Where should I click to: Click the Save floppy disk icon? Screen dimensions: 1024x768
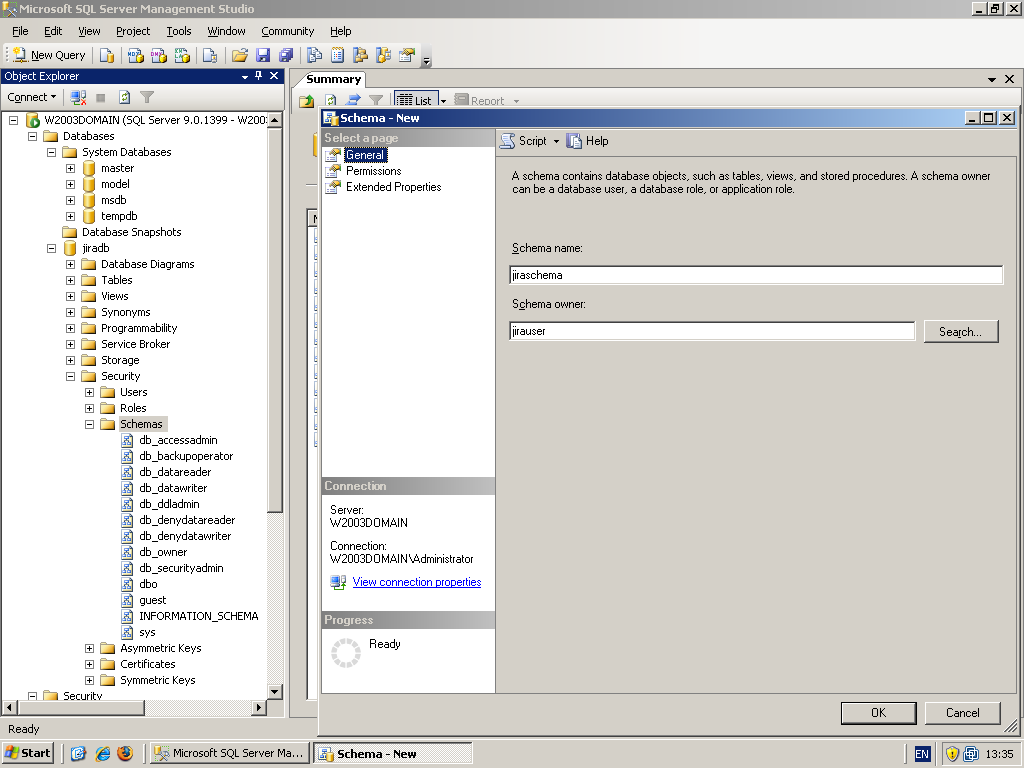[x=263, y=56]
